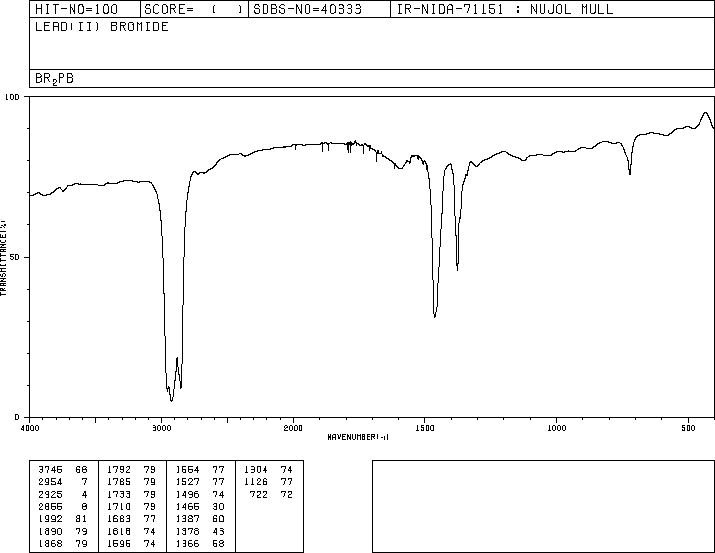The image size is (715, 553).
Task: Click transmittance value 60 beside 1387
Action: tap(218, 519)
